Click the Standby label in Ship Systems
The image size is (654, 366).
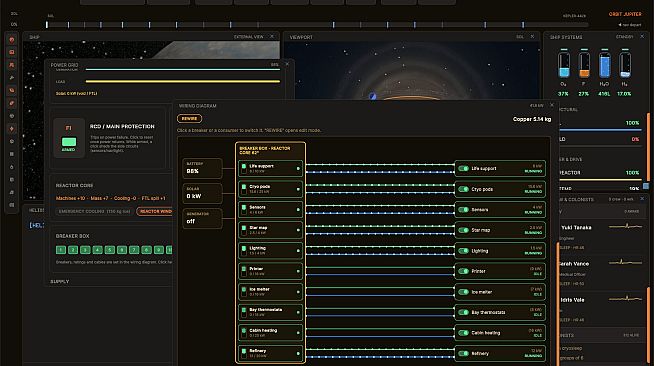[624, 37]
